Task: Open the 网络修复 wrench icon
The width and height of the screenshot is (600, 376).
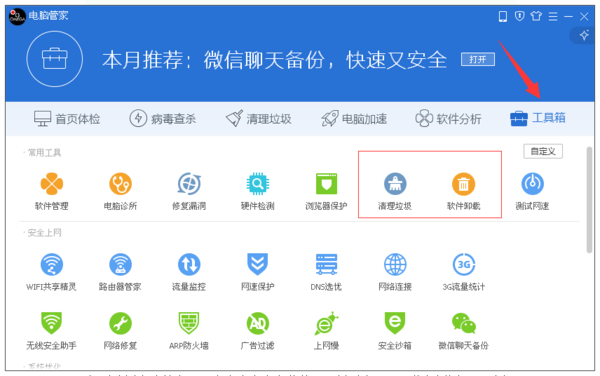Action: pos(121,323)
